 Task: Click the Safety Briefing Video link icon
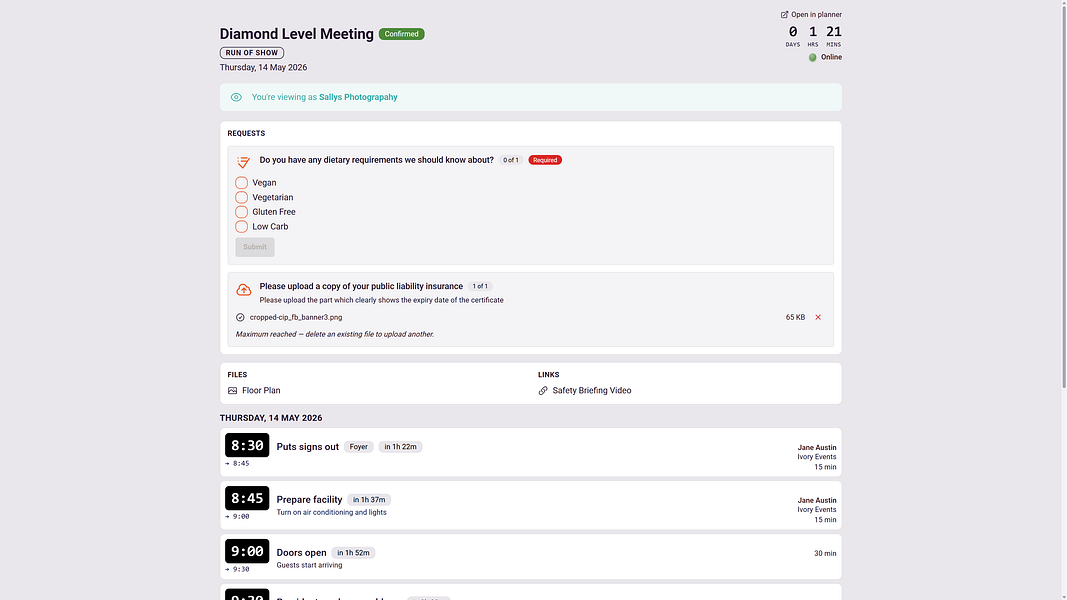tap(543, 390)
